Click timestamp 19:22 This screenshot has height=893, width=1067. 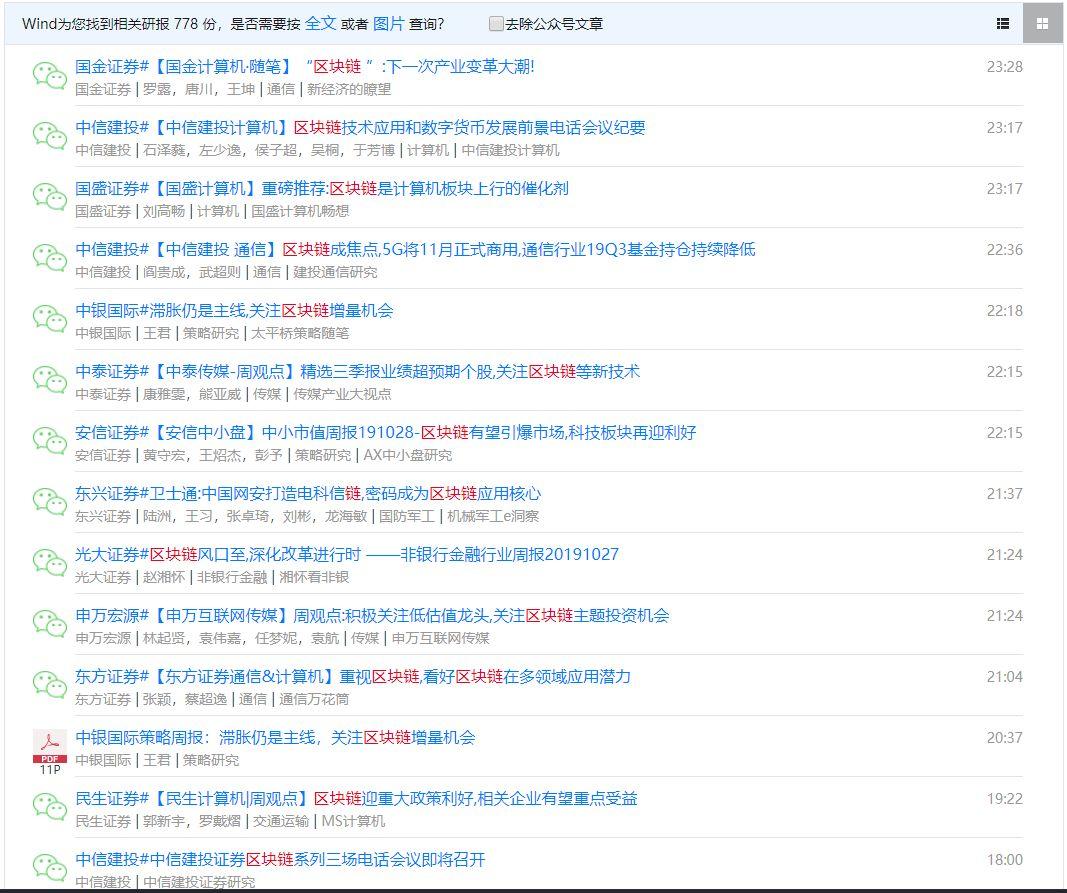click(x=1004, y=798)
